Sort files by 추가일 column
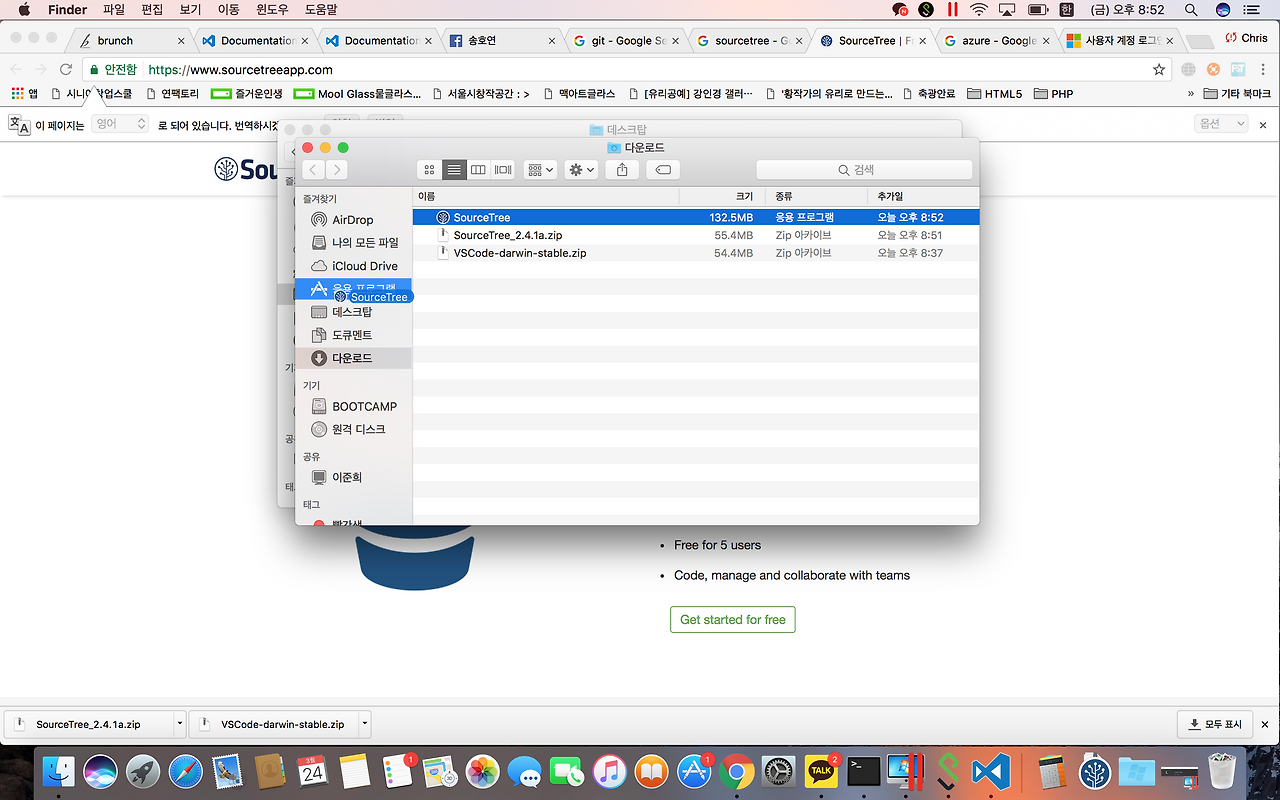Image resolution: width=1280 pixels, height=800 pixels. coord(923,197)
